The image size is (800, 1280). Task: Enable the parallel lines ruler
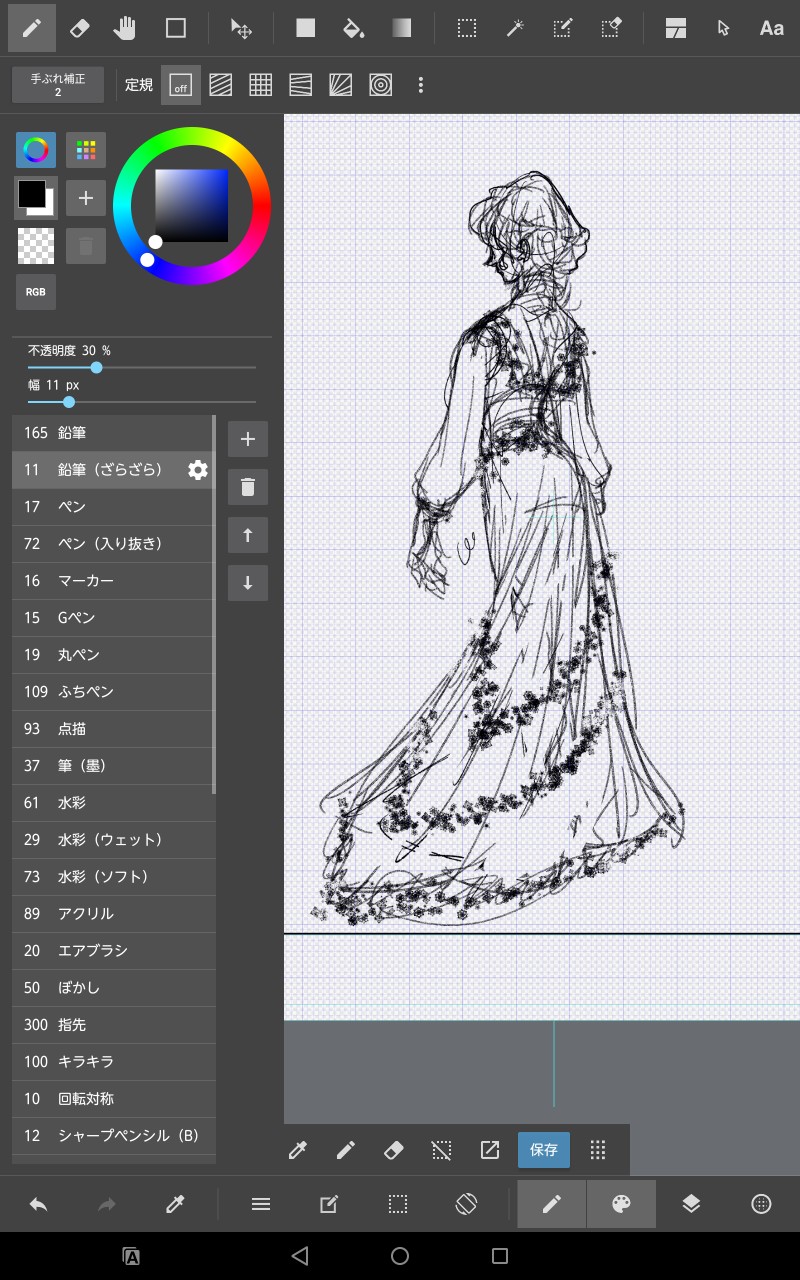point(221,85)
